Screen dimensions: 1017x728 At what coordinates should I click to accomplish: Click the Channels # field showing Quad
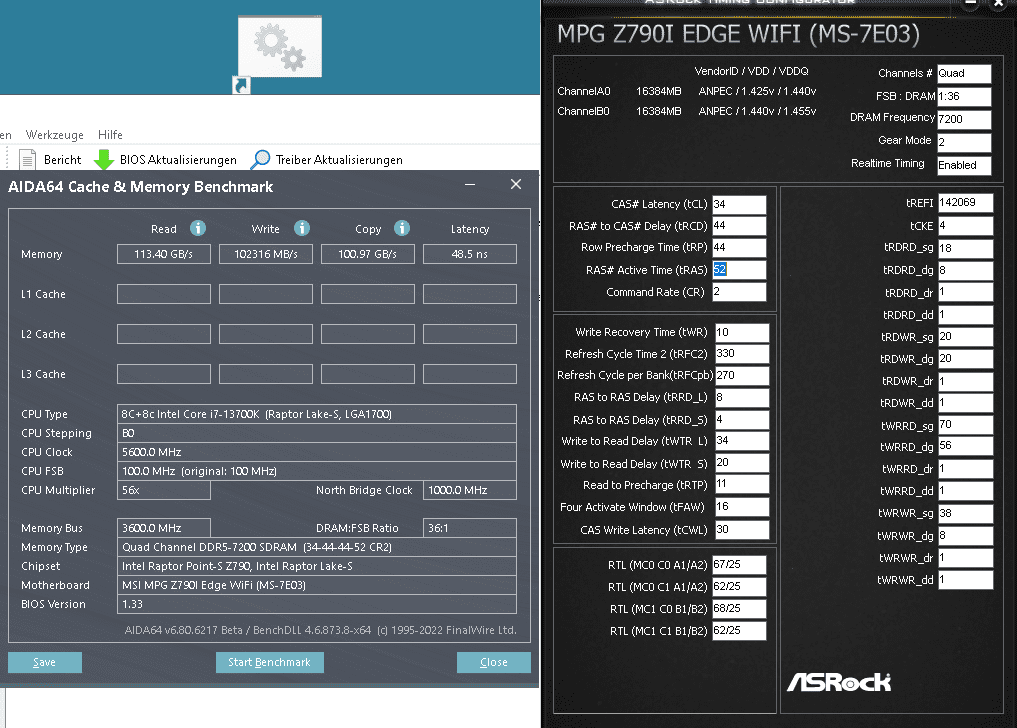click(964, 73)
